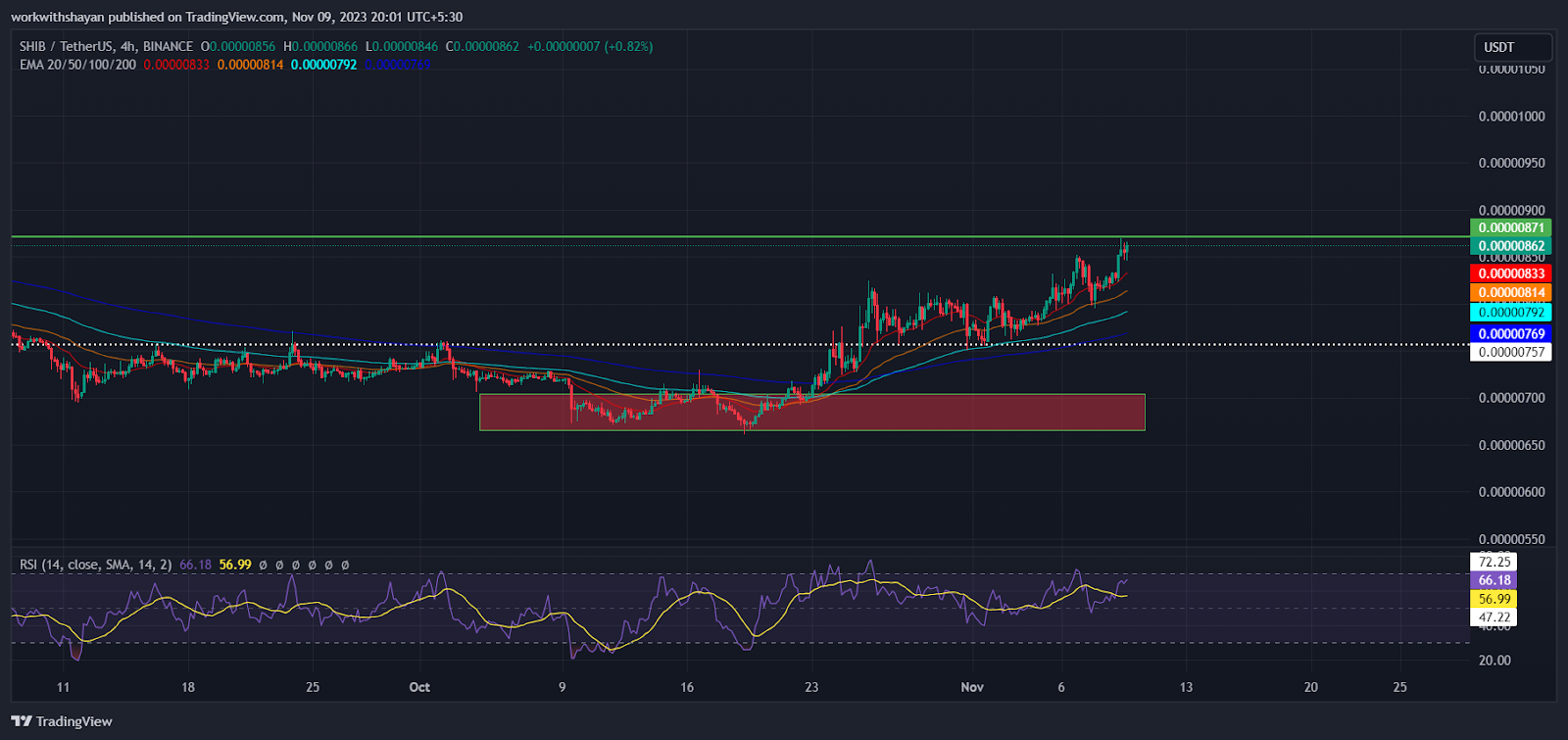Click the Nov date label on time axis
The image size is (1568, 740).
(x=971, y=687)
